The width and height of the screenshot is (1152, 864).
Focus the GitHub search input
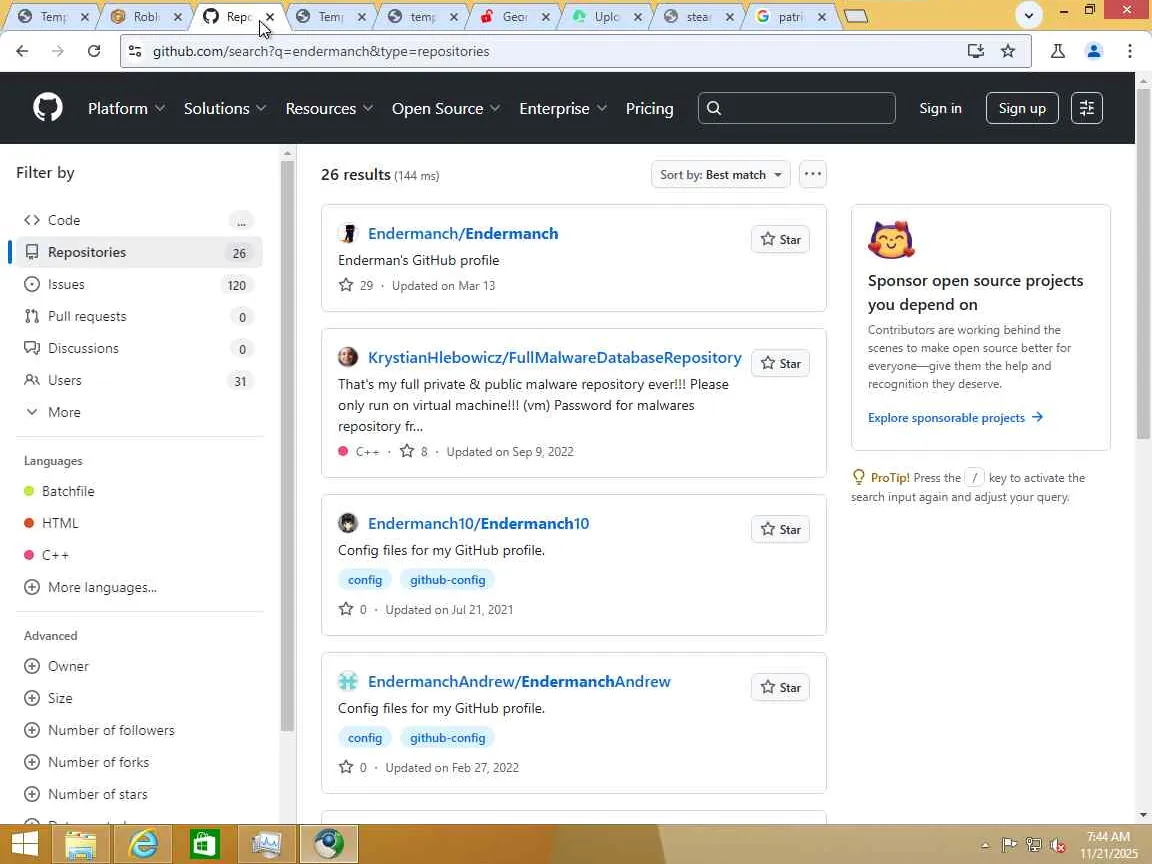pos(796,108)
